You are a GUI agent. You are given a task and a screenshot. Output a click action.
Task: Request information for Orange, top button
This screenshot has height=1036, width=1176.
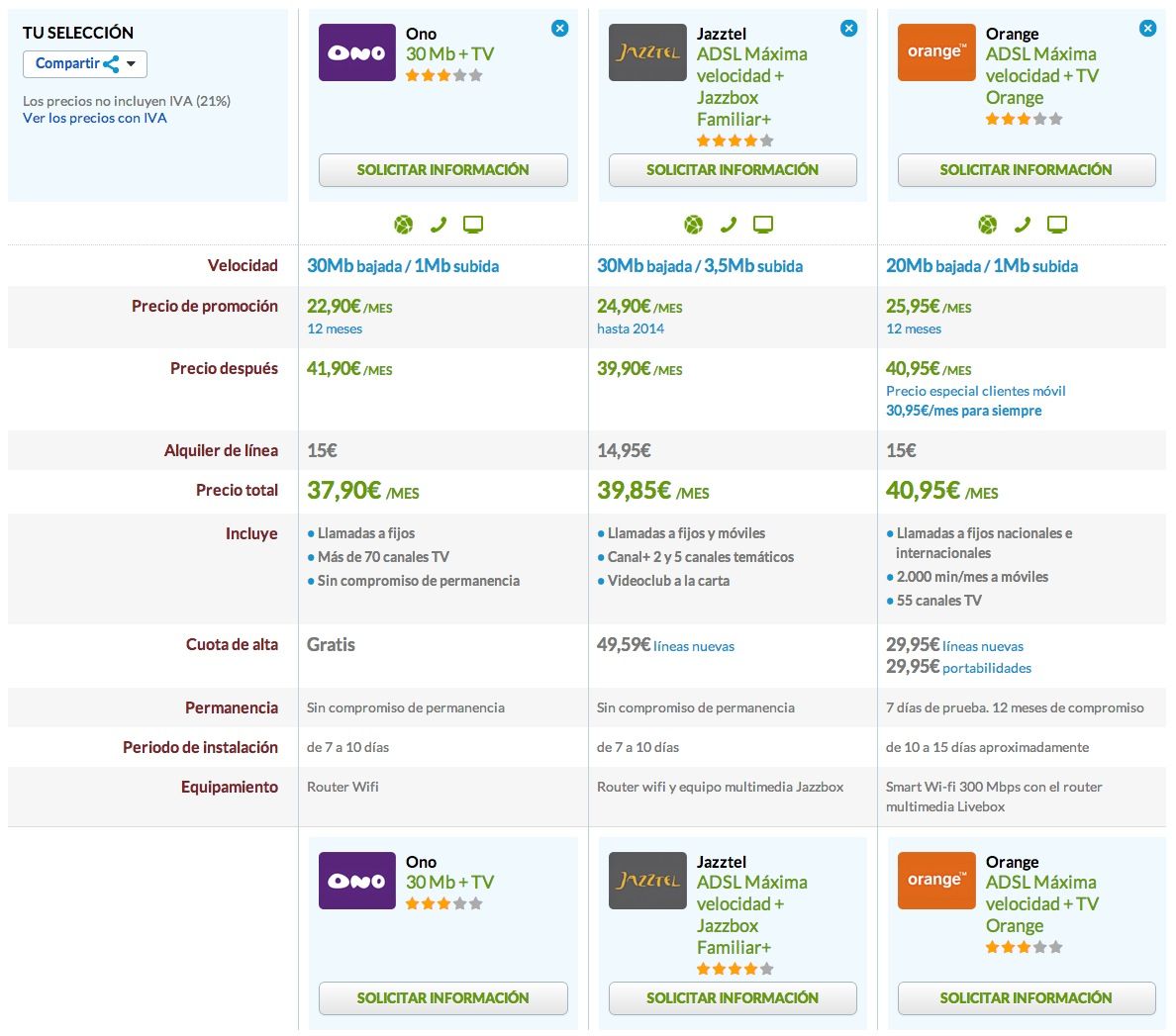(1027, 170)
